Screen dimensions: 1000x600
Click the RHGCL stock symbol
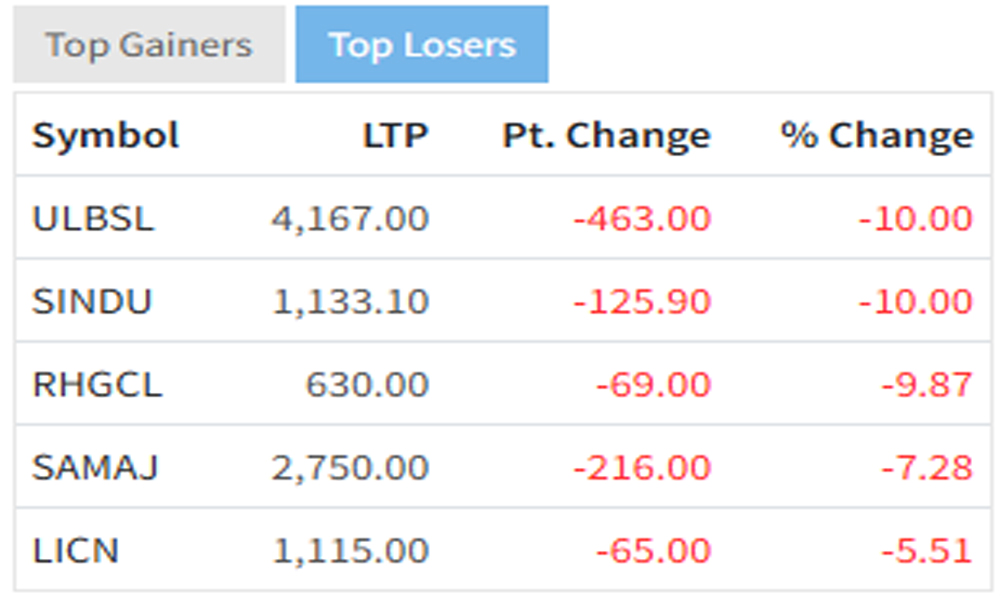click(97, 384)
